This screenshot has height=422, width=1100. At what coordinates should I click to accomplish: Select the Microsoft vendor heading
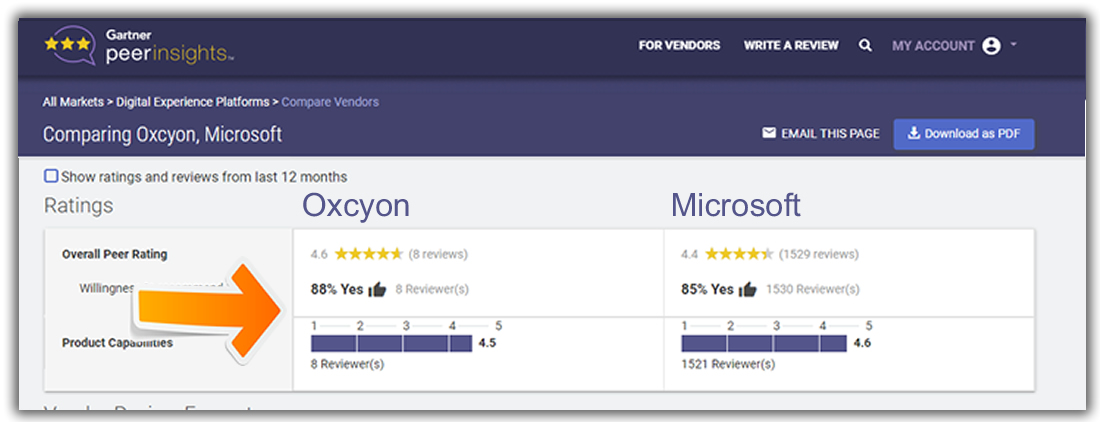736,205
